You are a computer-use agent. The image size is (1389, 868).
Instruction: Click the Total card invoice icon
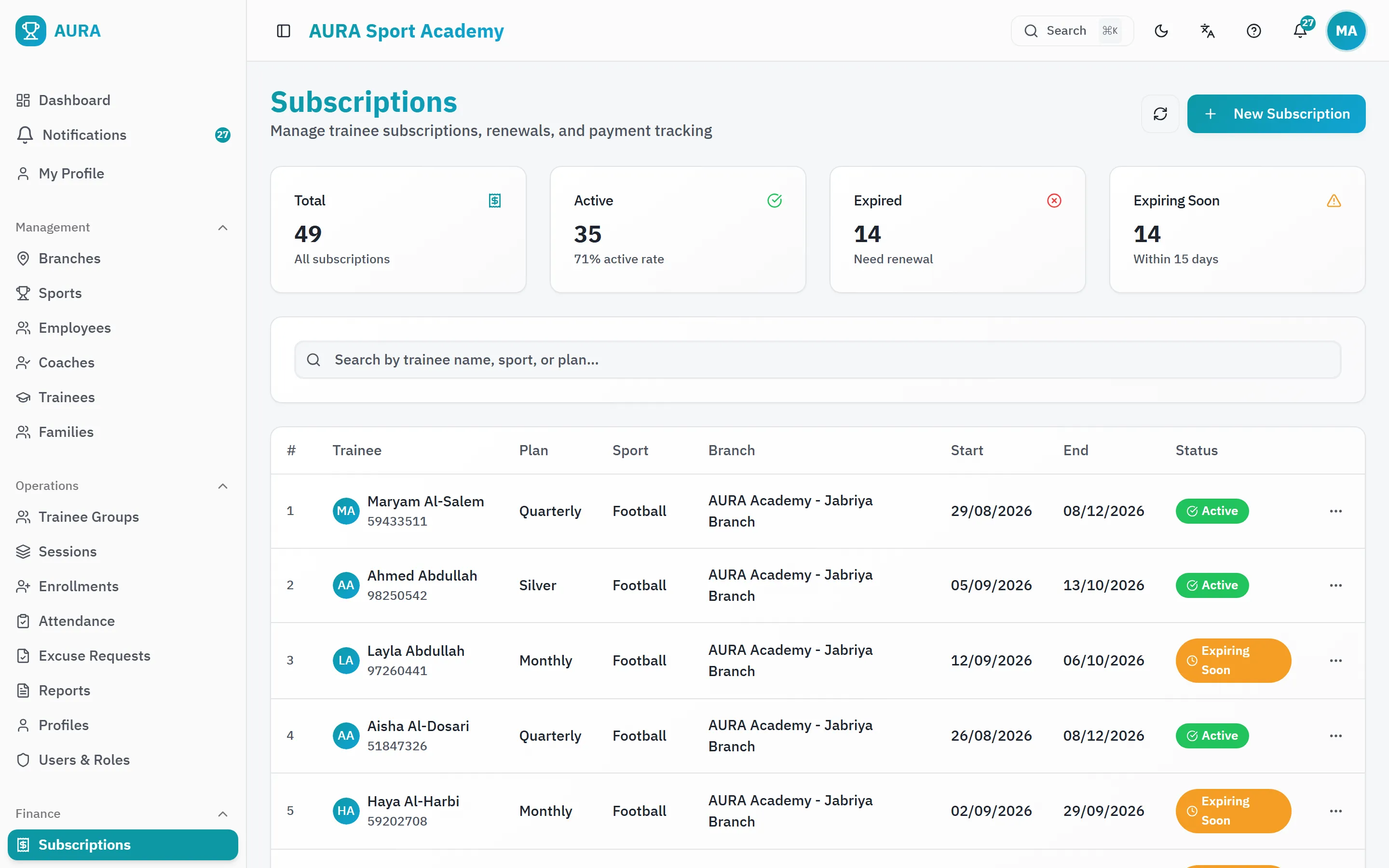(x=495, y=200)
